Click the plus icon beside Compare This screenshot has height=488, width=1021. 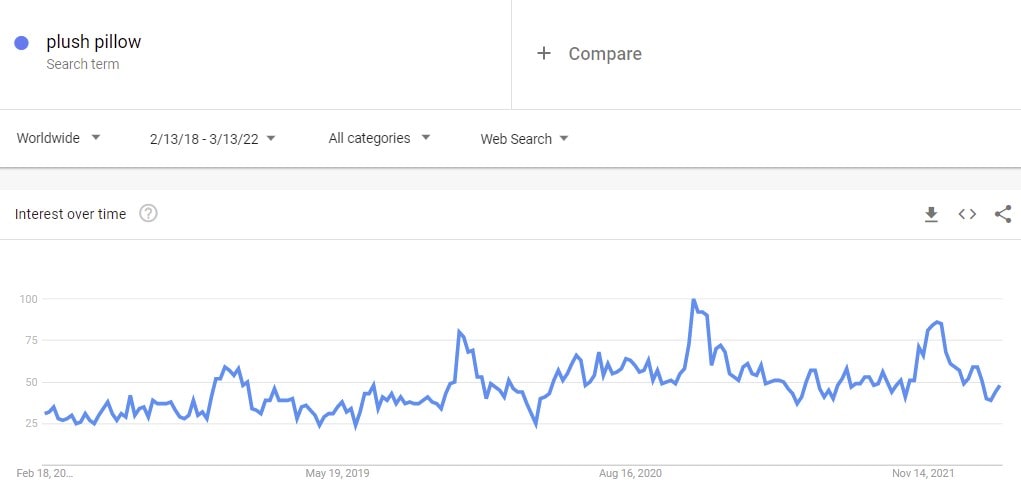point(544,54)
